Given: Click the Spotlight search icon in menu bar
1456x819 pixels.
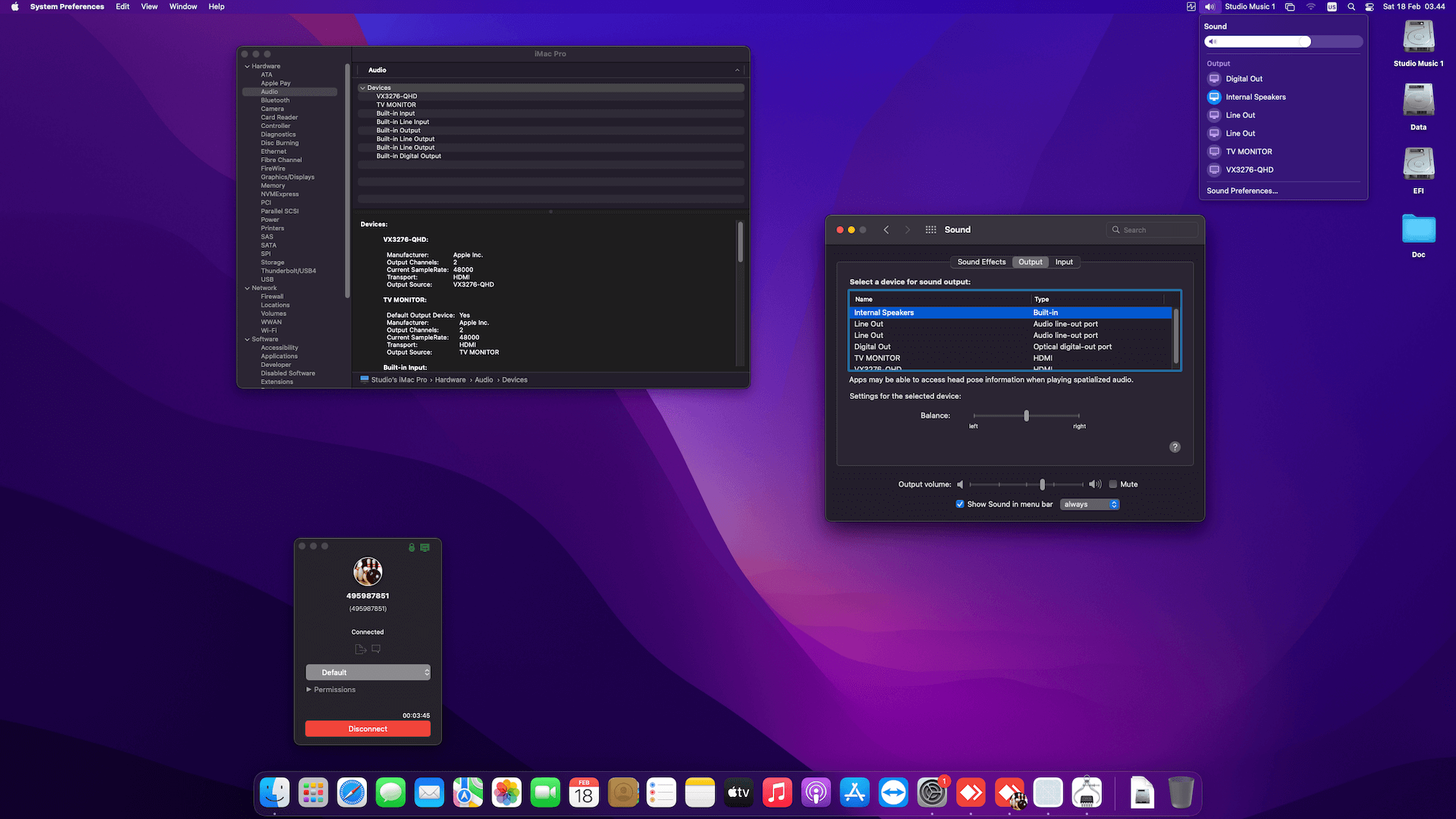Looking at the screenshot, I should tap(1351, 7).
